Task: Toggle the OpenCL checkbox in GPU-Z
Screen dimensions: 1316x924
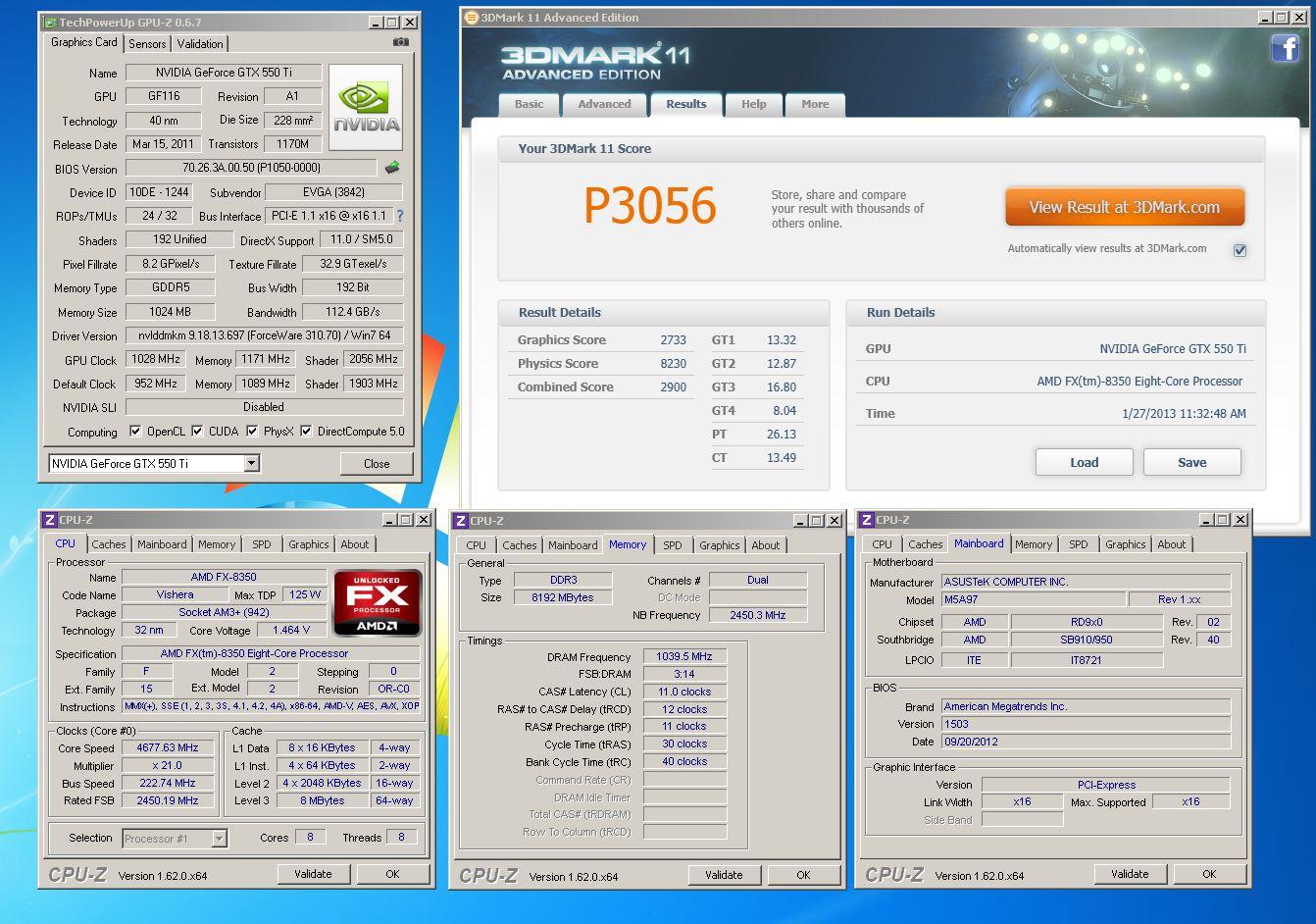Action: [x=135, y=431]
